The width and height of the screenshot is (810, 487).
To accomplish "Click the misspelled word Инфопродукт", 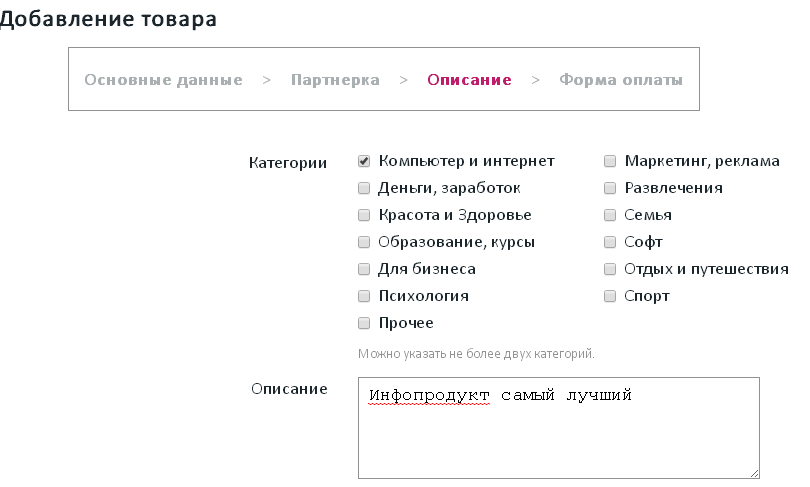I will 430,395.
